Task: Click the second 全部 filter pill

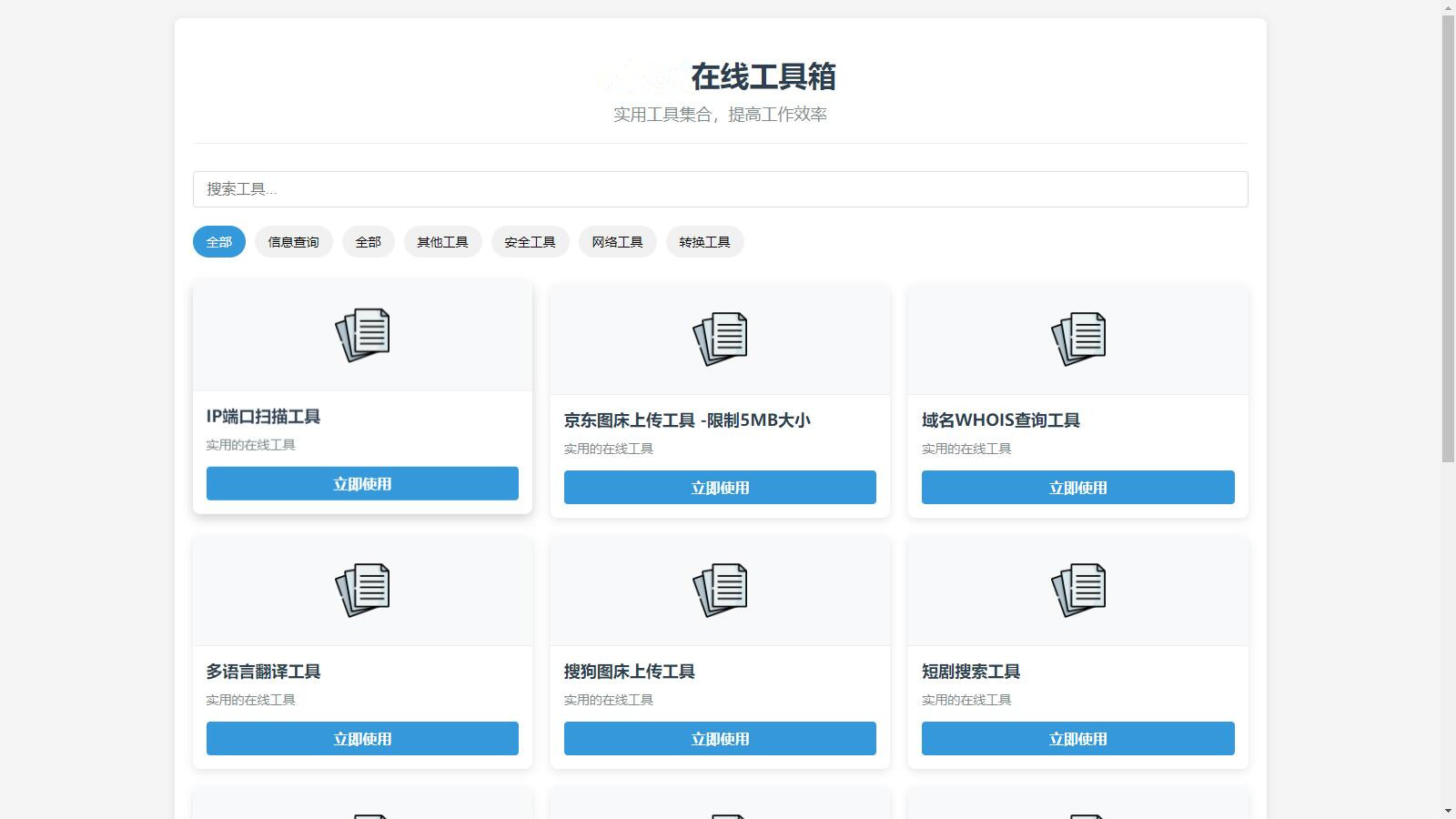Action: [368, 241]
